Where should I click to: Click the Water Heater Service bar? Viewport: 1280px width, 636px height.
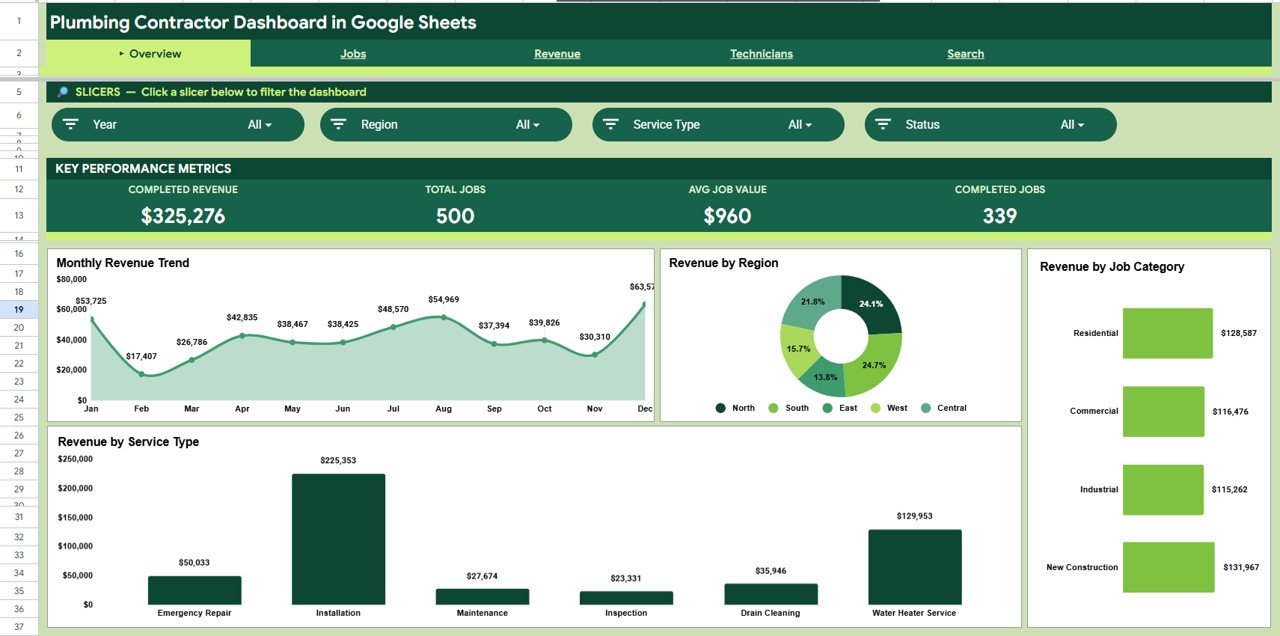pyautogui.click(x=915, y=567)
